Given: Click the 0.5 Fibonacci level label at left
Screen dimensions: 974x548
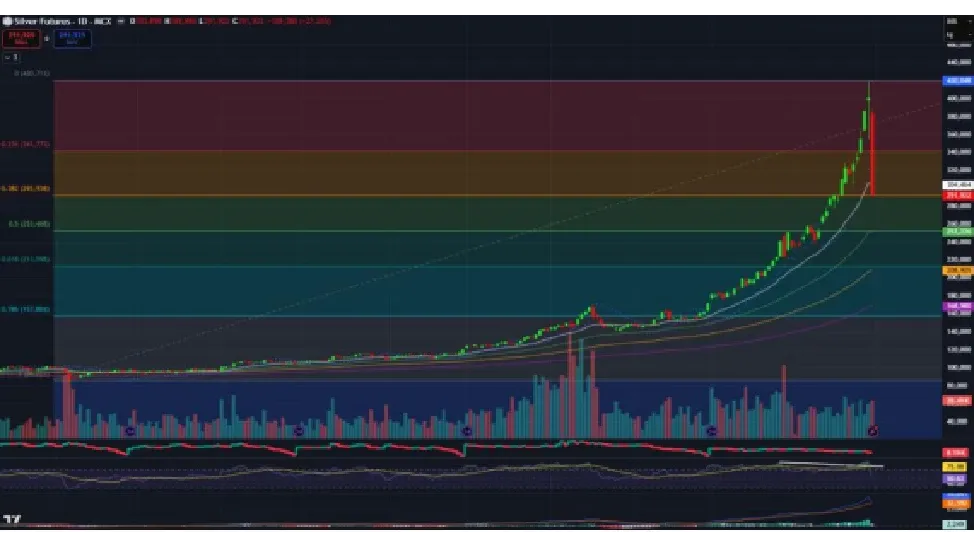Looking at the screenshot, I should tap(29, 224).
